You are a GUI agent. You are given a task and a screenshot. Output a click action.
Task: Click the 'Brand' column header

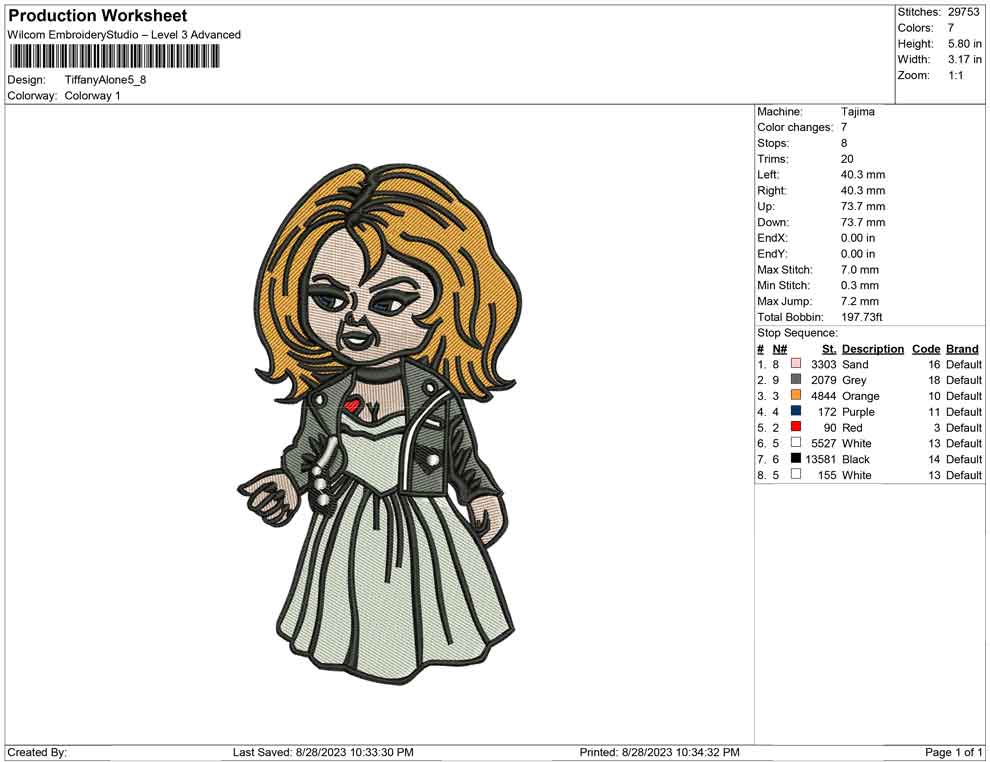point(962,349)
